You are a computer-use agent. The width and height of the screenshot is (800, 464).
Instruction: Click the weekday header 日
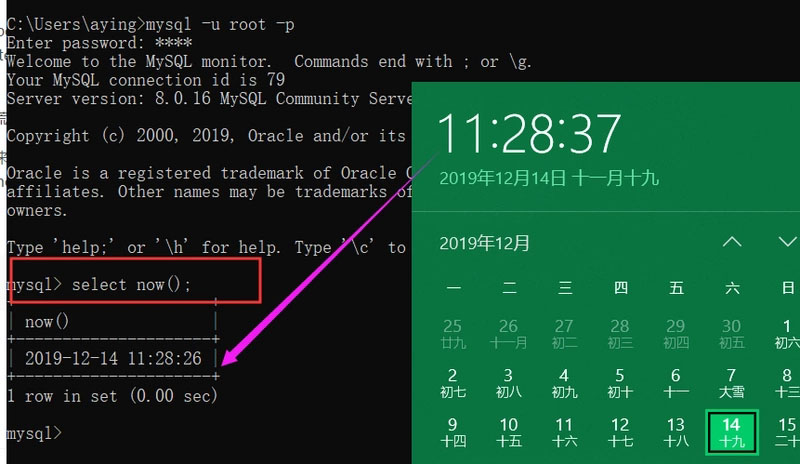click(x=788, y=288)
